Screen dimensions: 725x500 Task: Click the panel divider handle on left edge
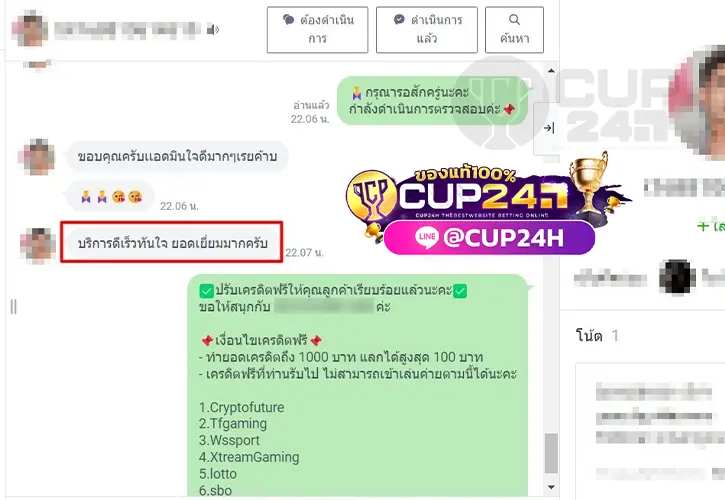(x=13, y=306)
